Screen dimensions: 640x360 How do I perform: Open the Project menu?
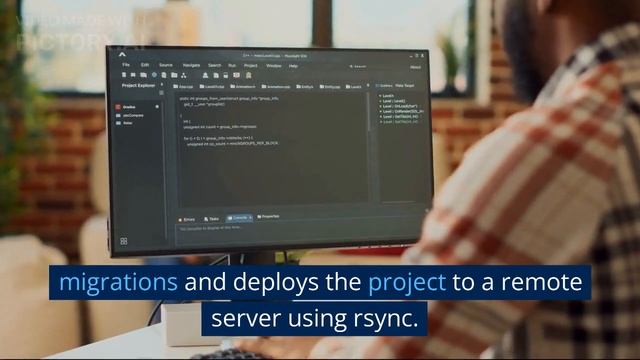click(x=251, y=66)
